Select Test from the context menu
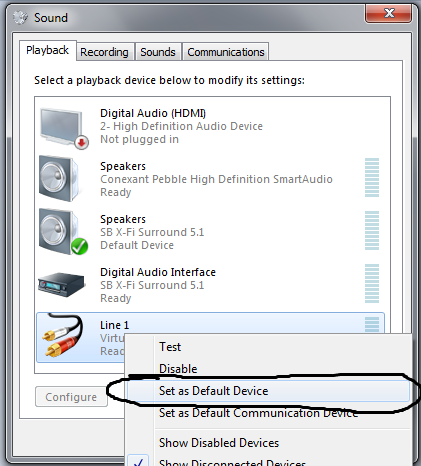The height and width of the screenshot is (466, 421). 170,347
